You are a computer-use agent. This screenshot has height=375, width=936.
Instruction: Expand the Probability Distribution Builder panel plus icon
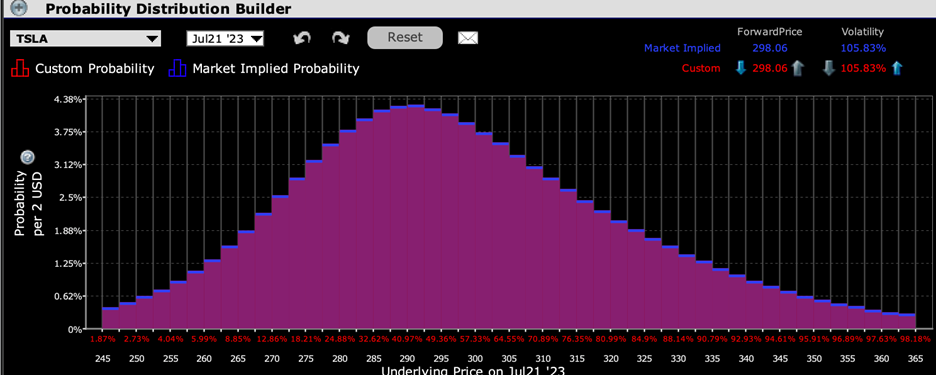tap(19, 8)
